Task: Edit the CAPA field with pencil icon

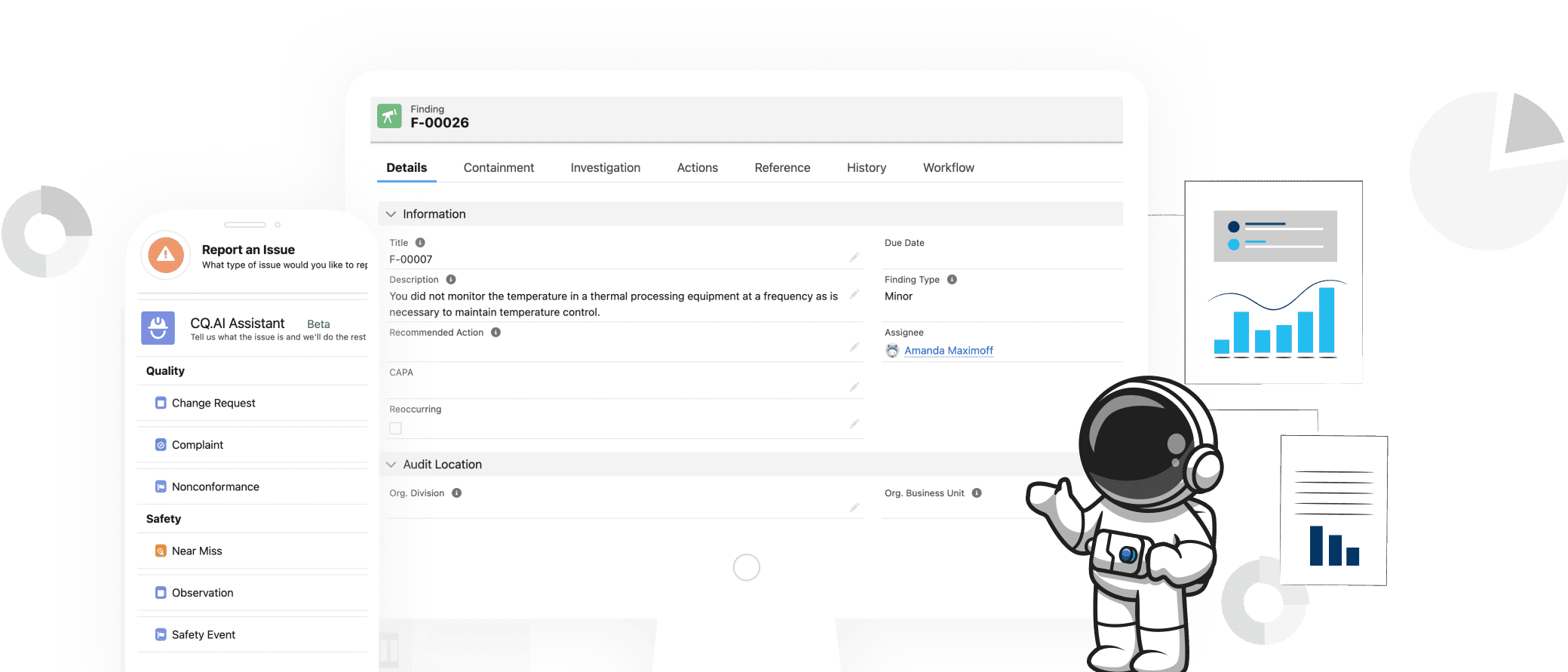Action: click(854, 387)
